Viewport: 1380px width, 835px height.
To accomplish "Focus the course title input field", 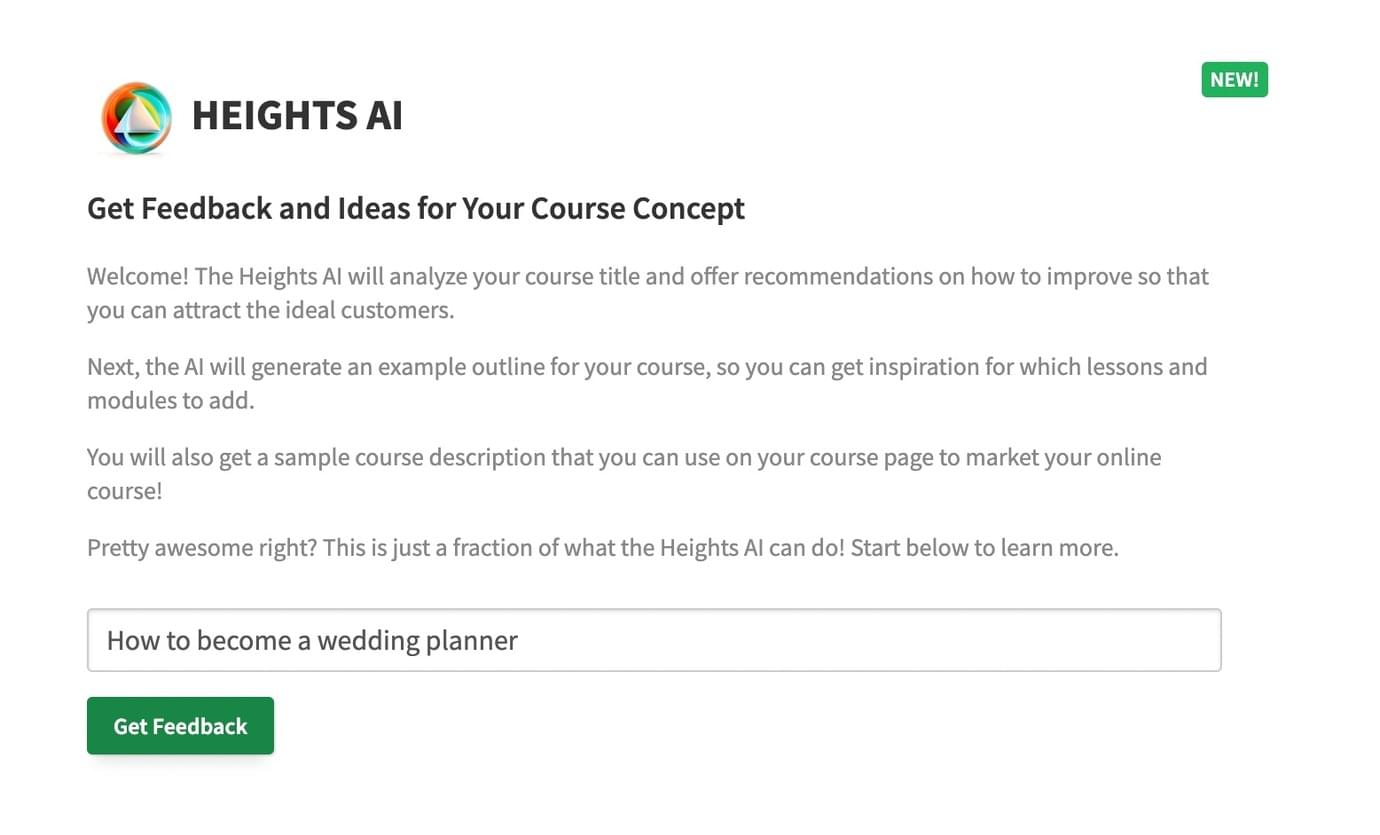I will pyautogui.click(x=654, y=640).
